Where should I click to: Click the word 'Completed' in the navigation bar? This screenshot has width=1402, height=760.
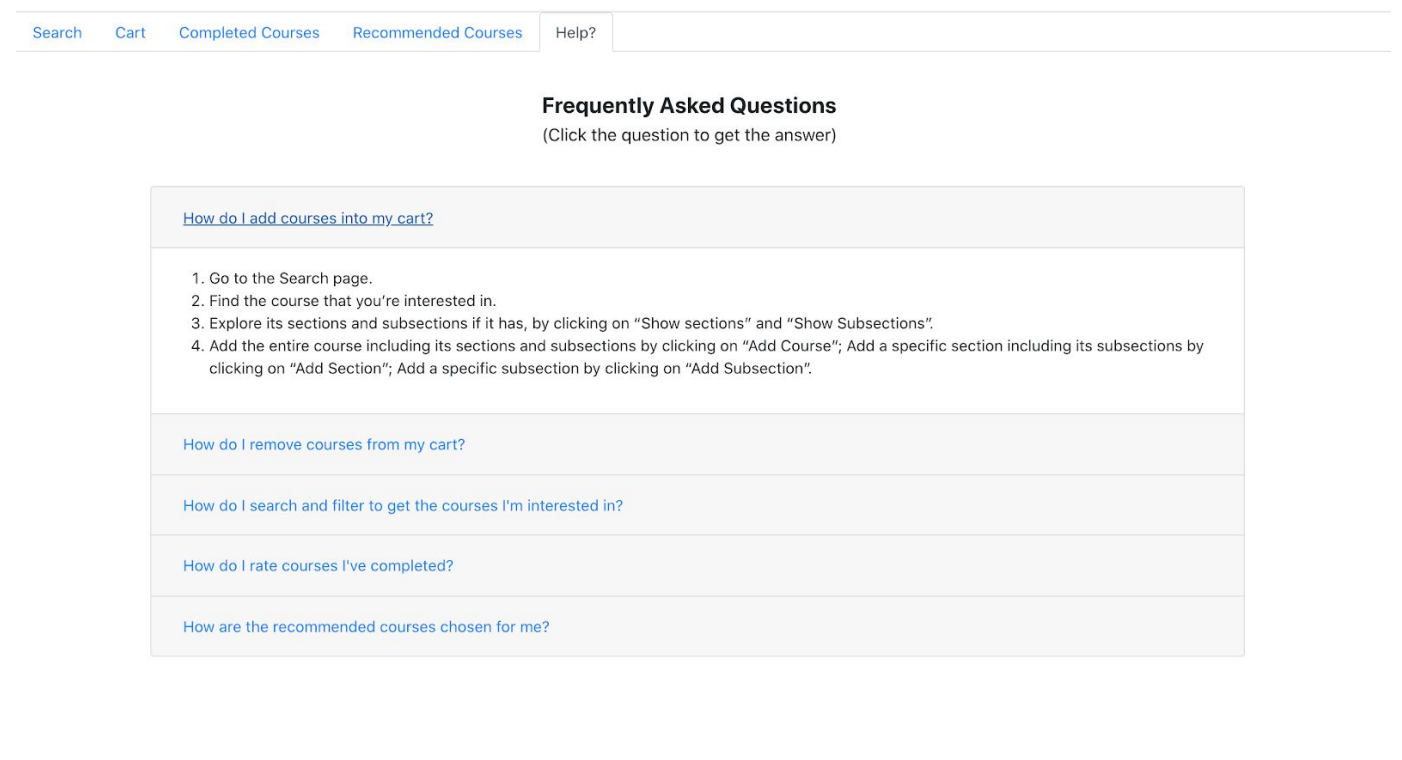[x=216, y=33]
